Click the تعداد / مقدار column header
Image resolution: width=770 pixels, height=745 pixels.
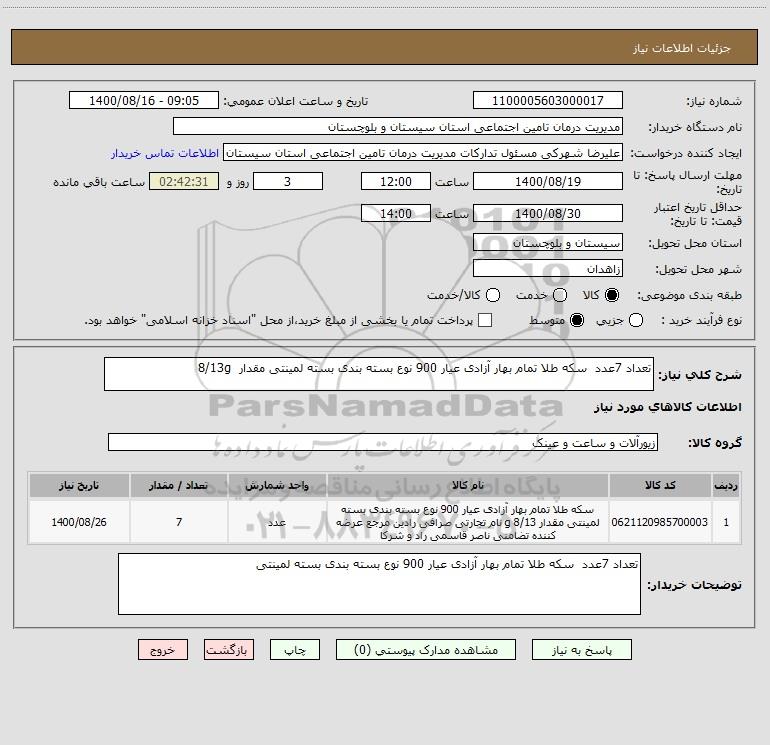[179, 485]
